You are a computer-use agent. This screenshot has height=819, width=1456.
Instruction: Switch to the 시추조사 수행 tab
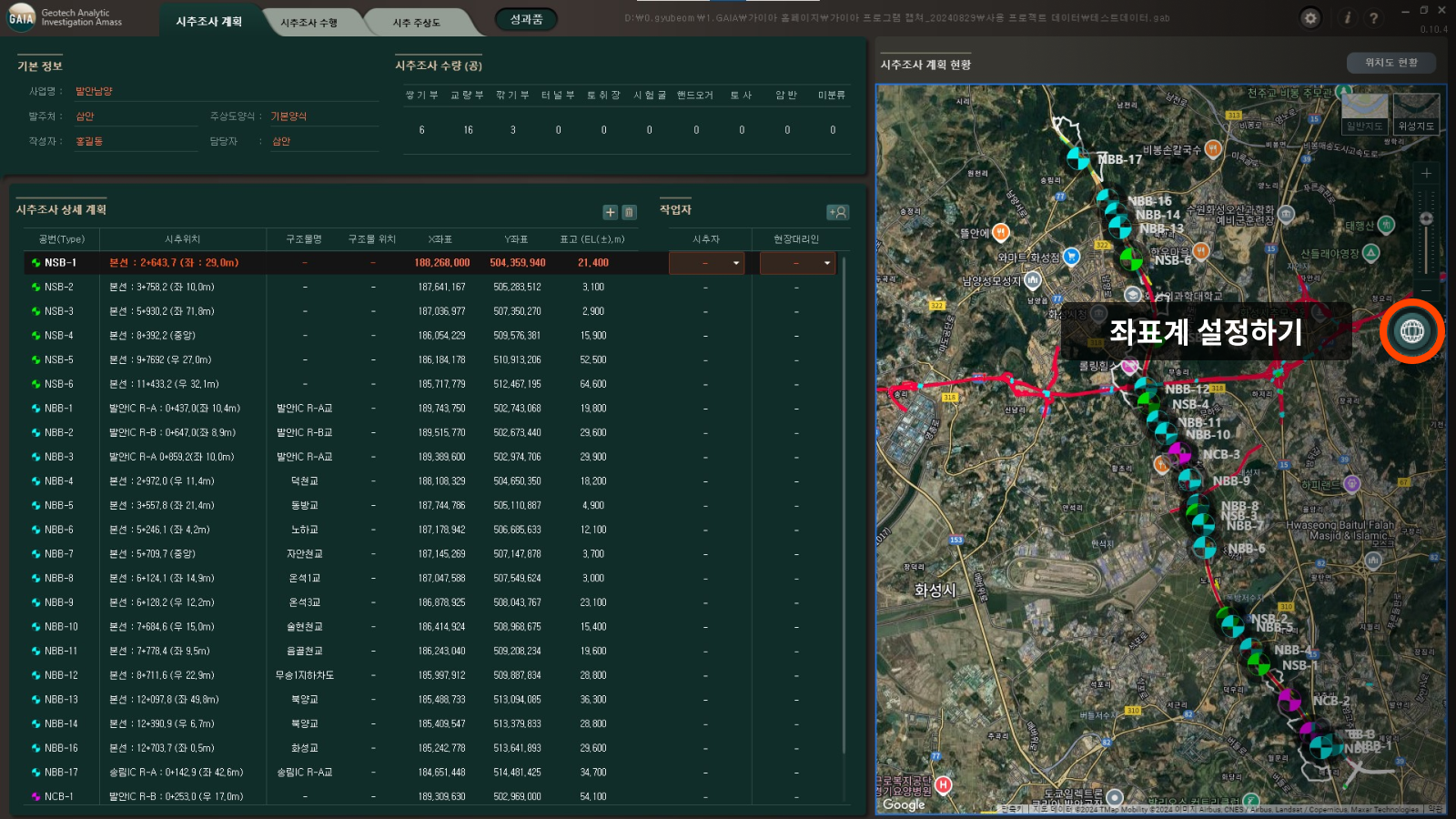308,23
